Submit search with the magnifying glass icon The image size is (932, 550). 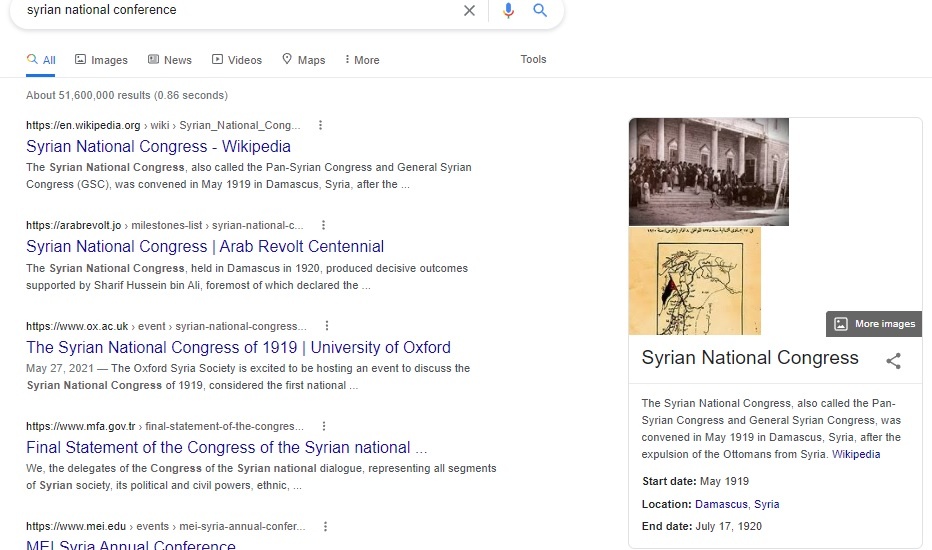pyautogui.click(x=540, y=10)
